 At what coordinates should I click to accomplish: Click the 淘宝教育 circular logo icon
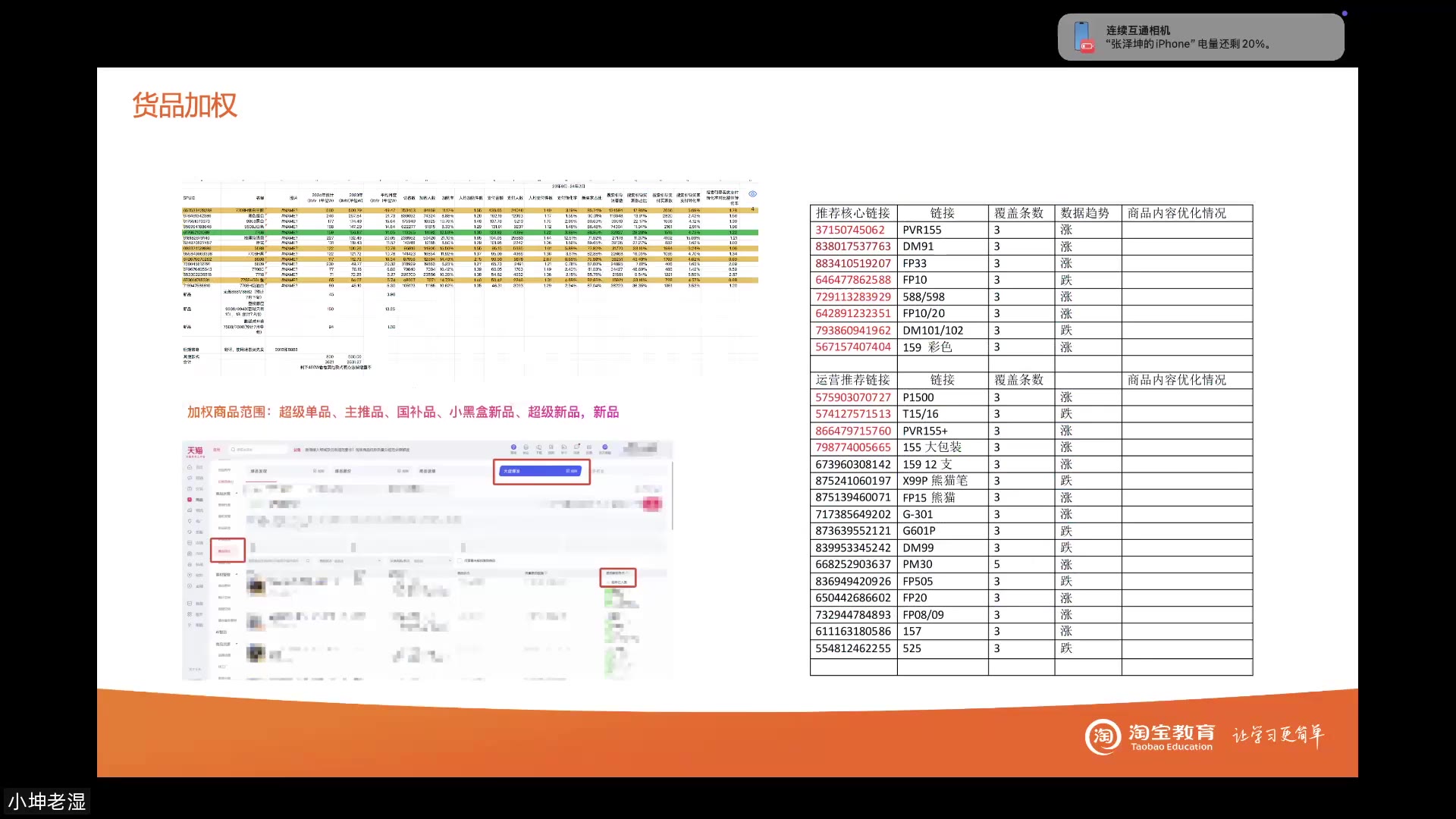pos(1103,736)
